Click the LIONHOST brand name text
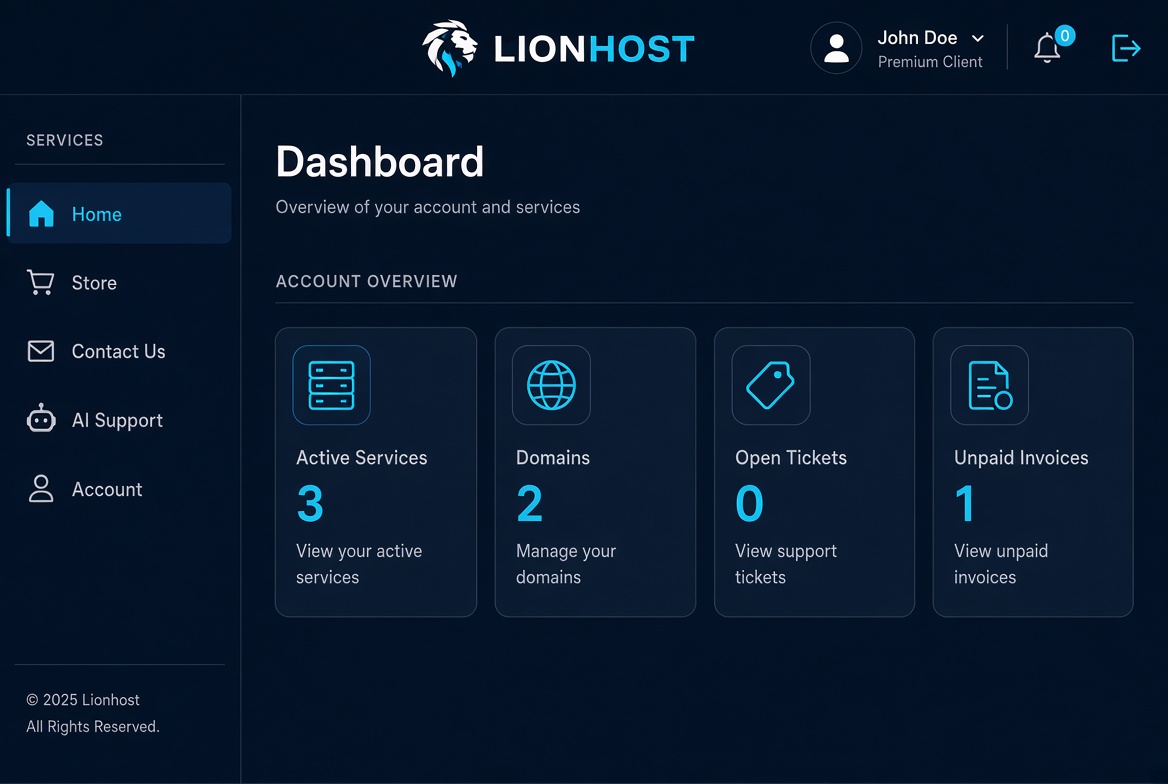The height and width of the screenshot is (784, 1168). pyautogui.click(x=594, y=49)
